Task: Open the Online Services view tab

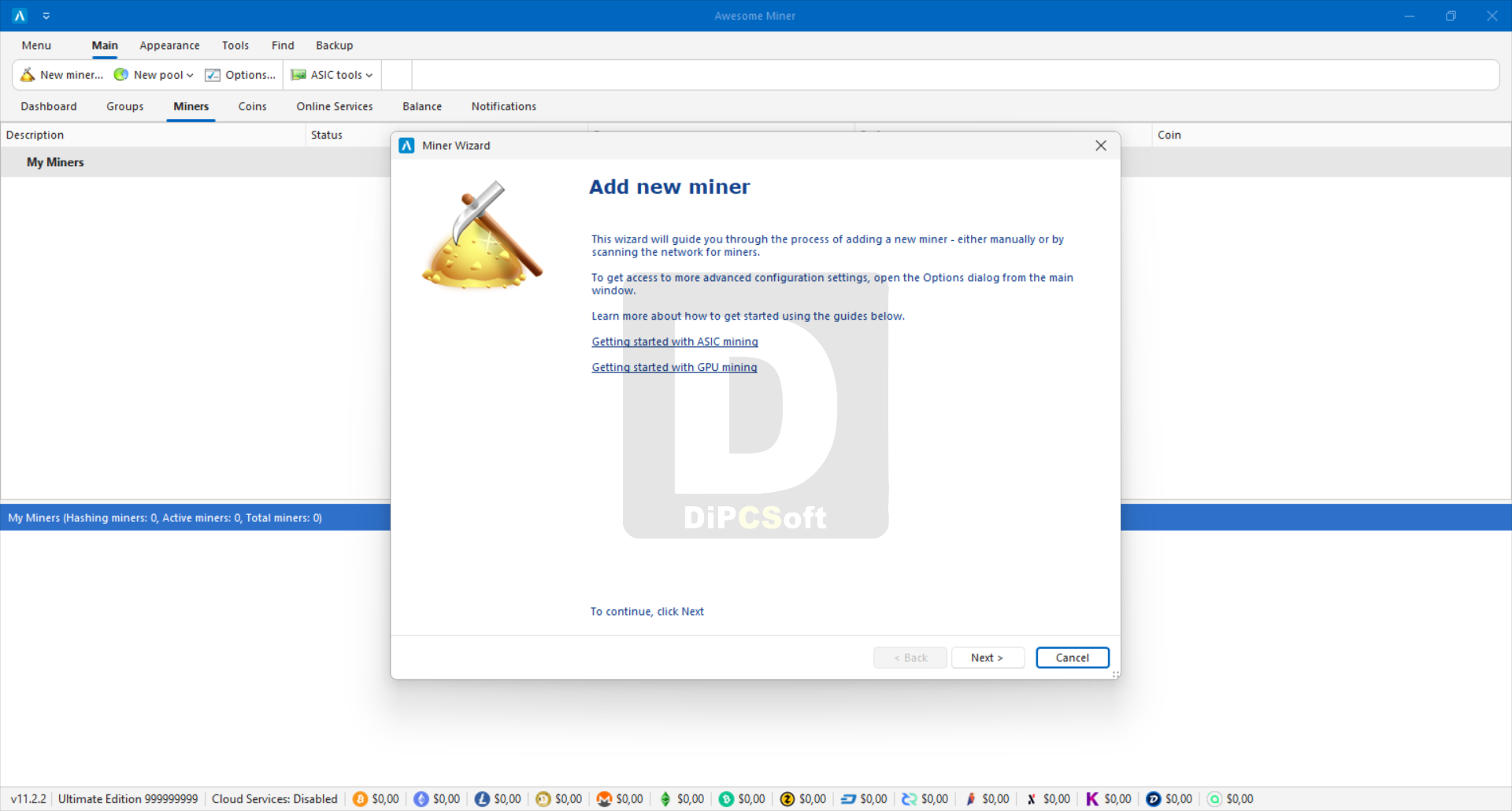Action: pyautogui.click(x=335, y=106)
